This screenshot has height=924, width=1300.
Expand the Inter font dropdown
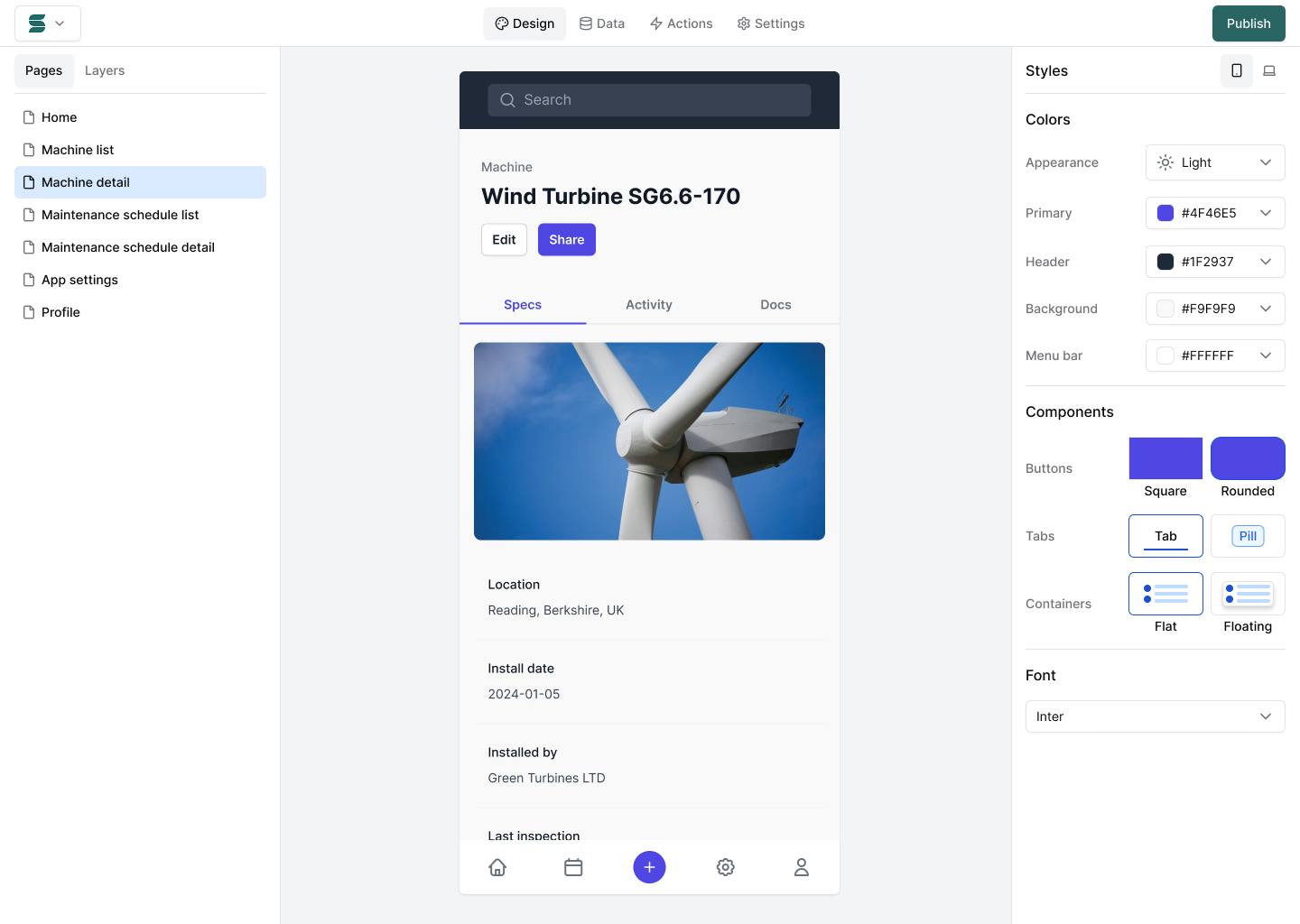pyautogui.click(x=1155, y=716)
